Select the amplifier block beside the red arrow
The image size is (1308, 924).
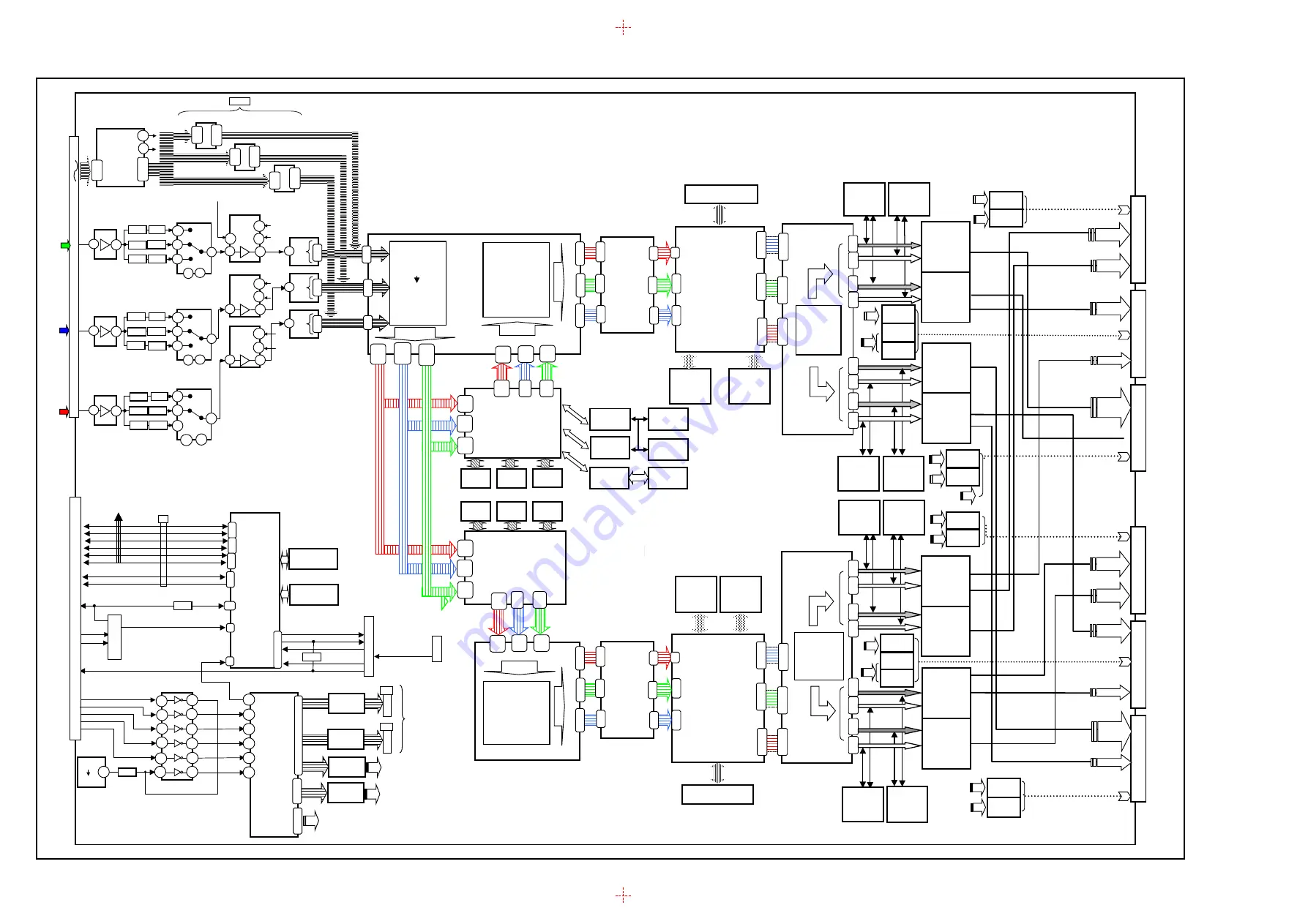coord(105,410)
